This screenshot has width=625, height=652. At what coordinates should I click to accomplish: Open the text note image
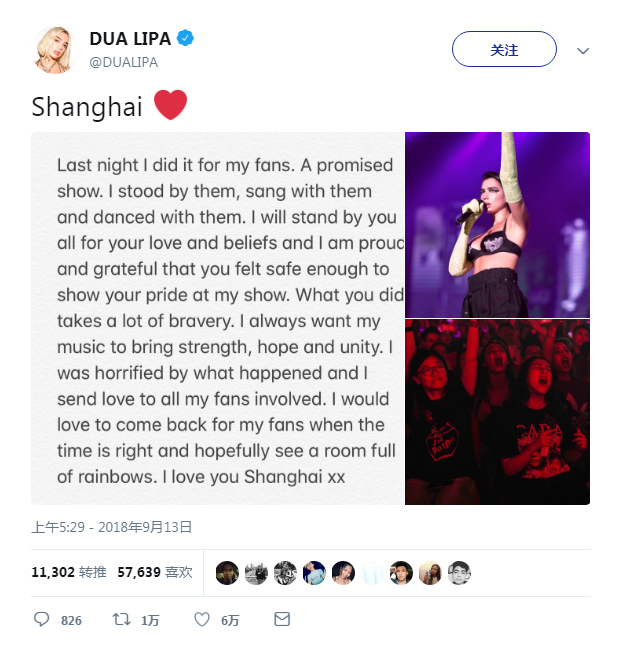point(217,319)
